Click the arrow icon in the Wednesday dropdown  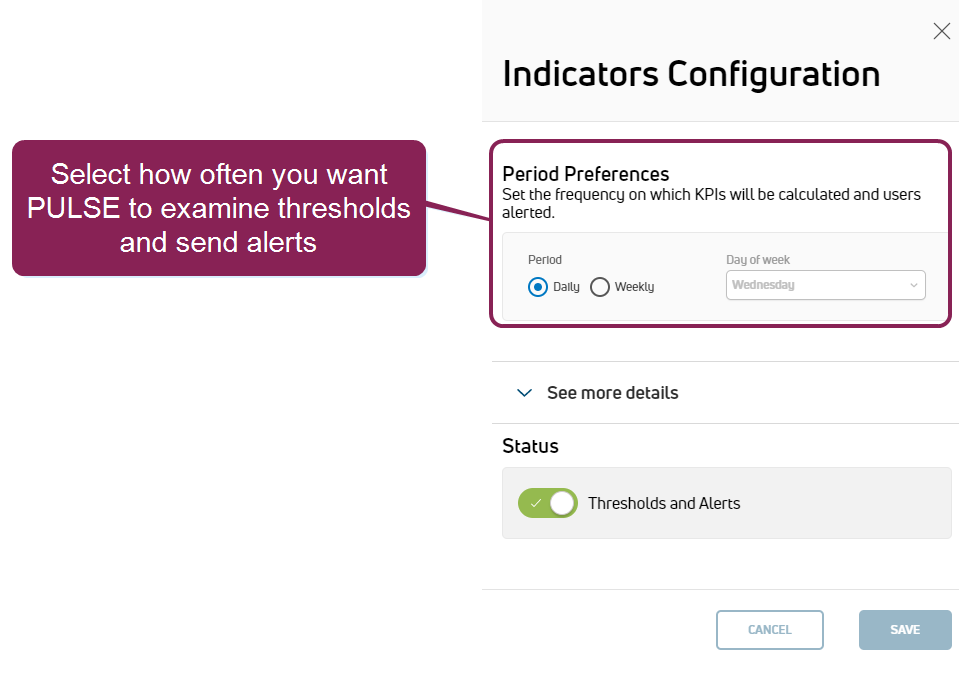(x=913, y=285)
